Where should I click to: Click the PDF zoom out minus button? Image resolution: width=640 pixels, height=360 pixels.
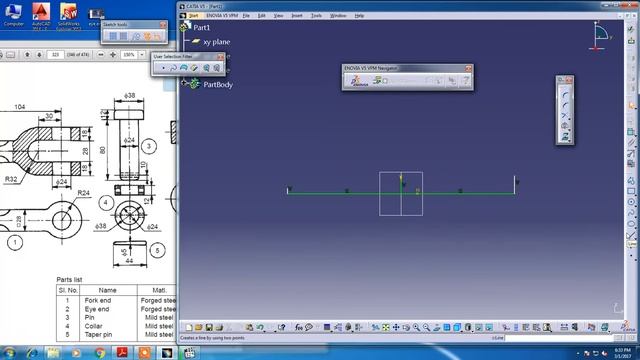[101, 55]
